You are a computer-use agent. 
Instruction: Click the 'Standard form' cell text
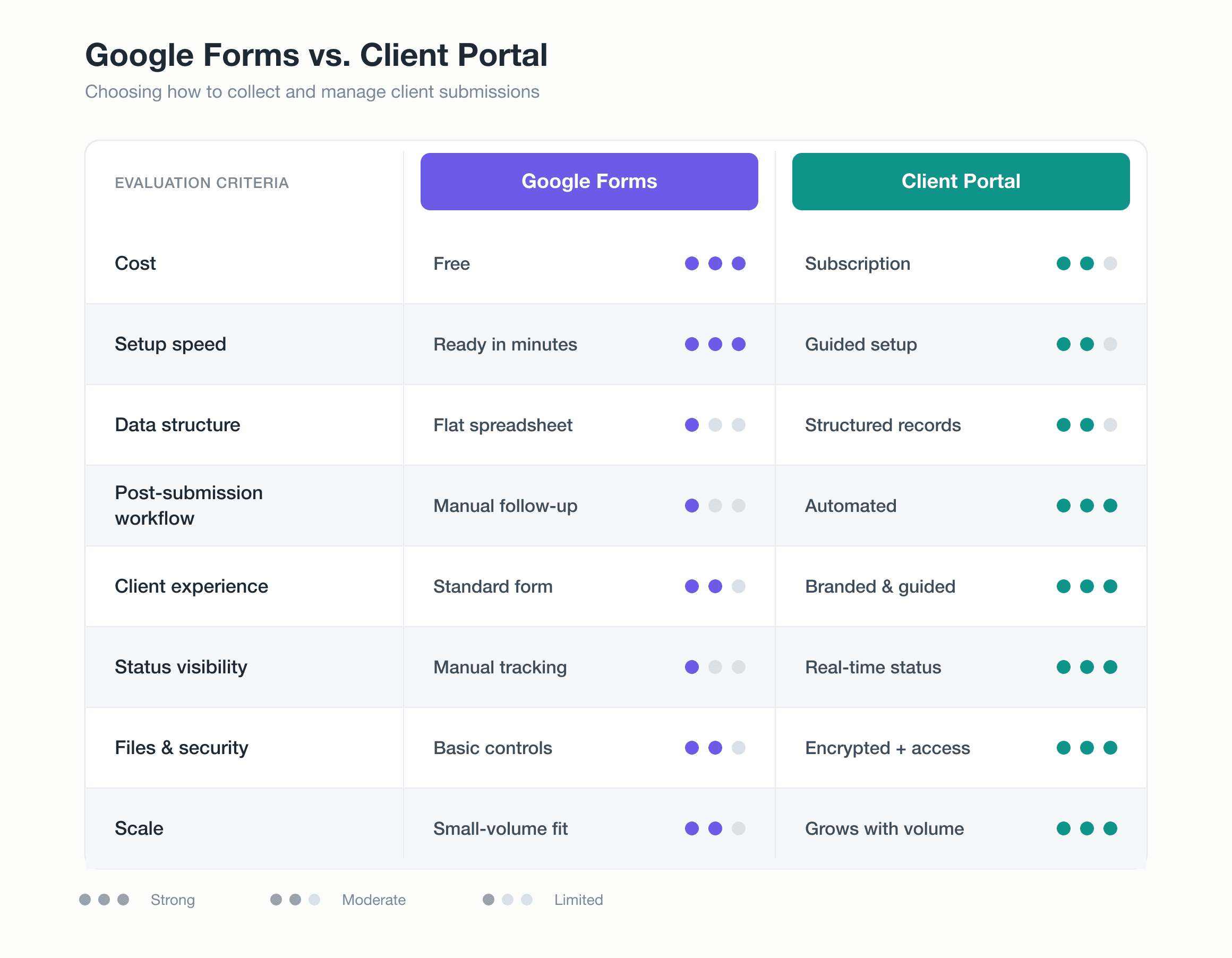492,586
